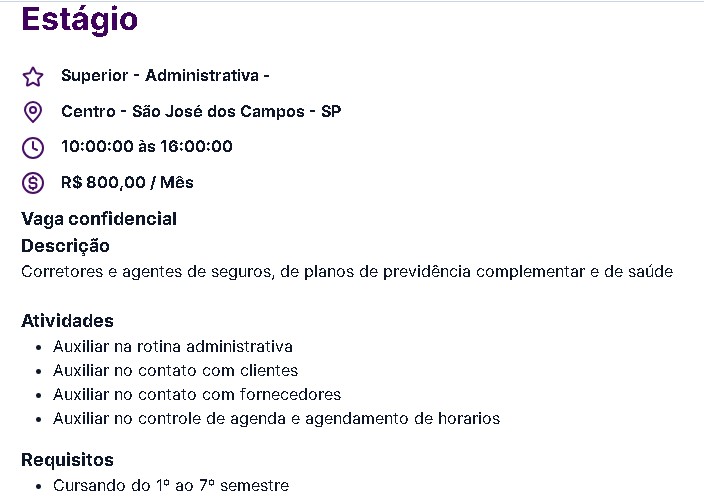The image size is (704, 504).
Task: Select Auxiliar na rotina administrativa item
Action: click(172, 347)
